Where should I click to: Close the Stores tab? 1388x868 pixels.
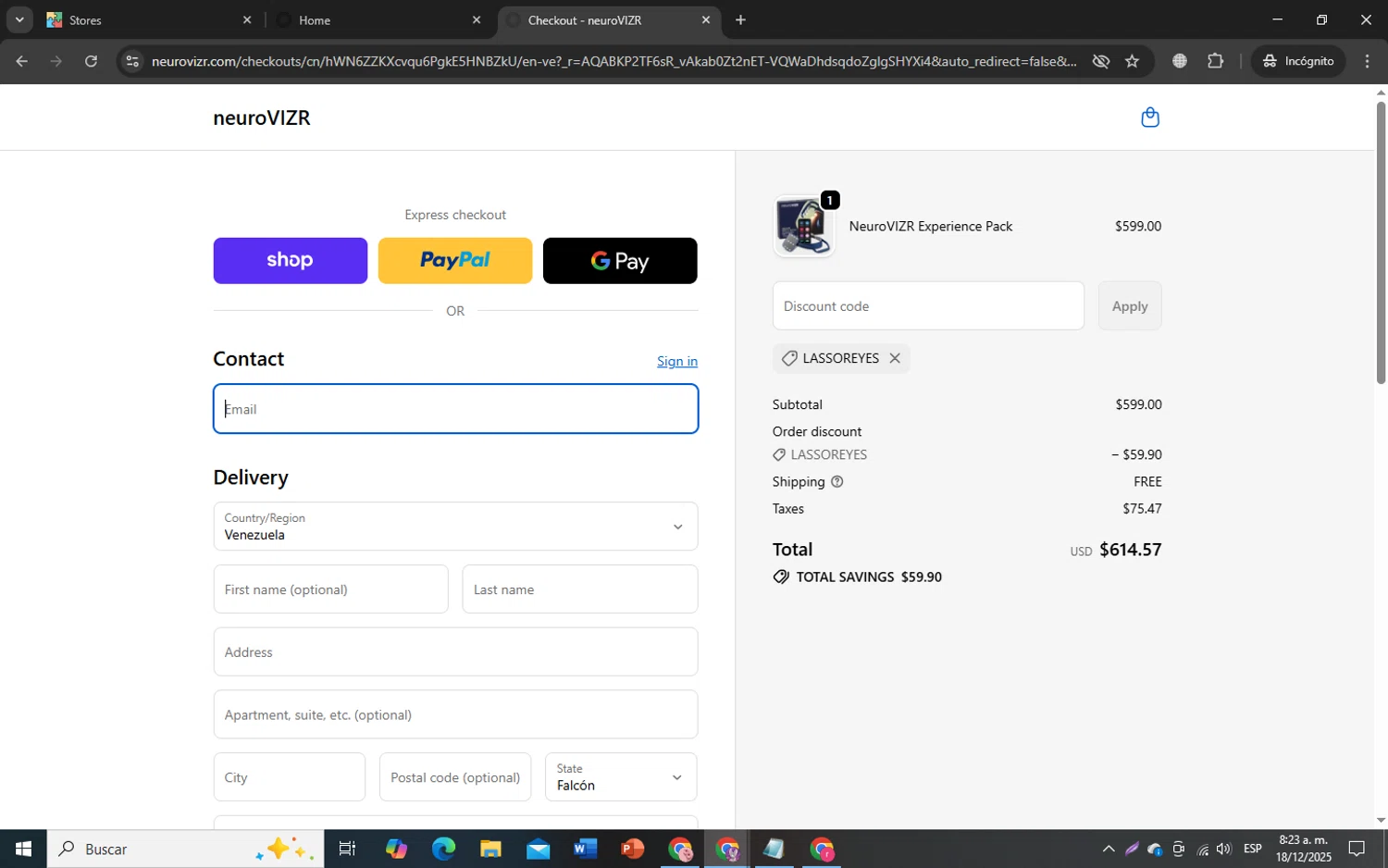pos(247,19)
